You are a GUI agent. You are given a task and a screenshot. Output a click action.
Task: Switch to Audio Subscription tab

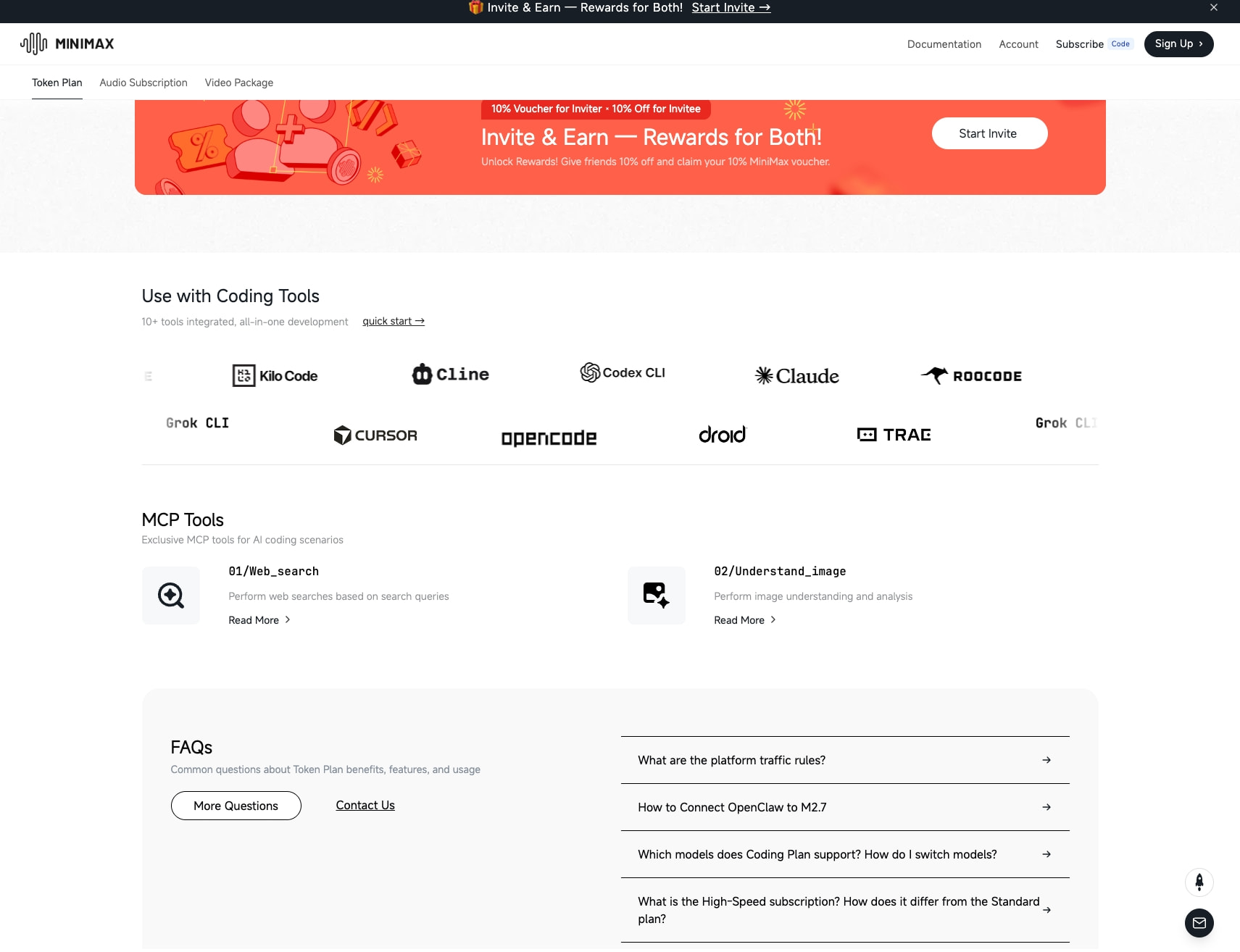coord(143,83)
